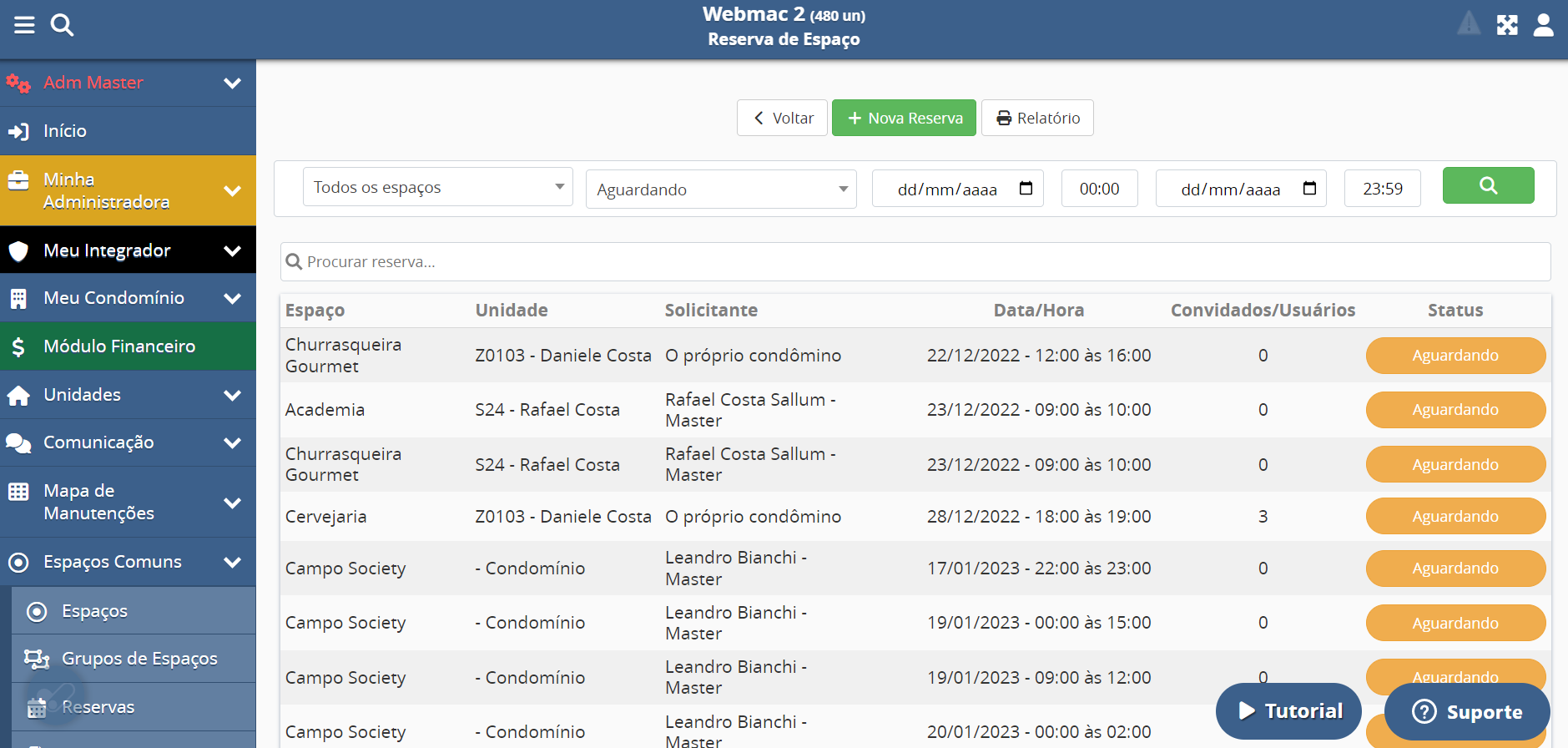1568x748 pixels.
Task: Open the user profile icon
Action: point(1544,25)
